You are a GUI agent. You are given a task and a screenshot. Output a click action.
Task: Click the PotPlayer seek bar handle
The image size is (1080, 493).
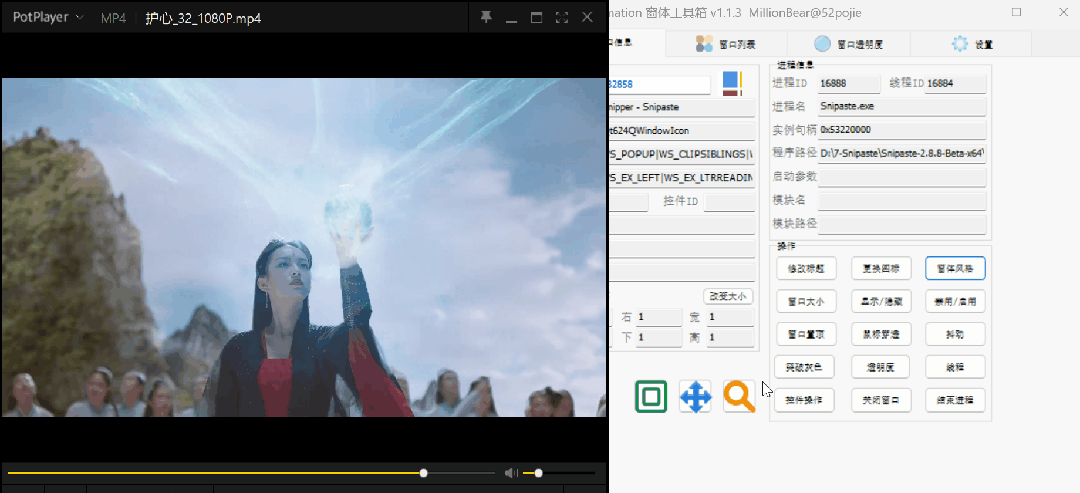(424, 473)
